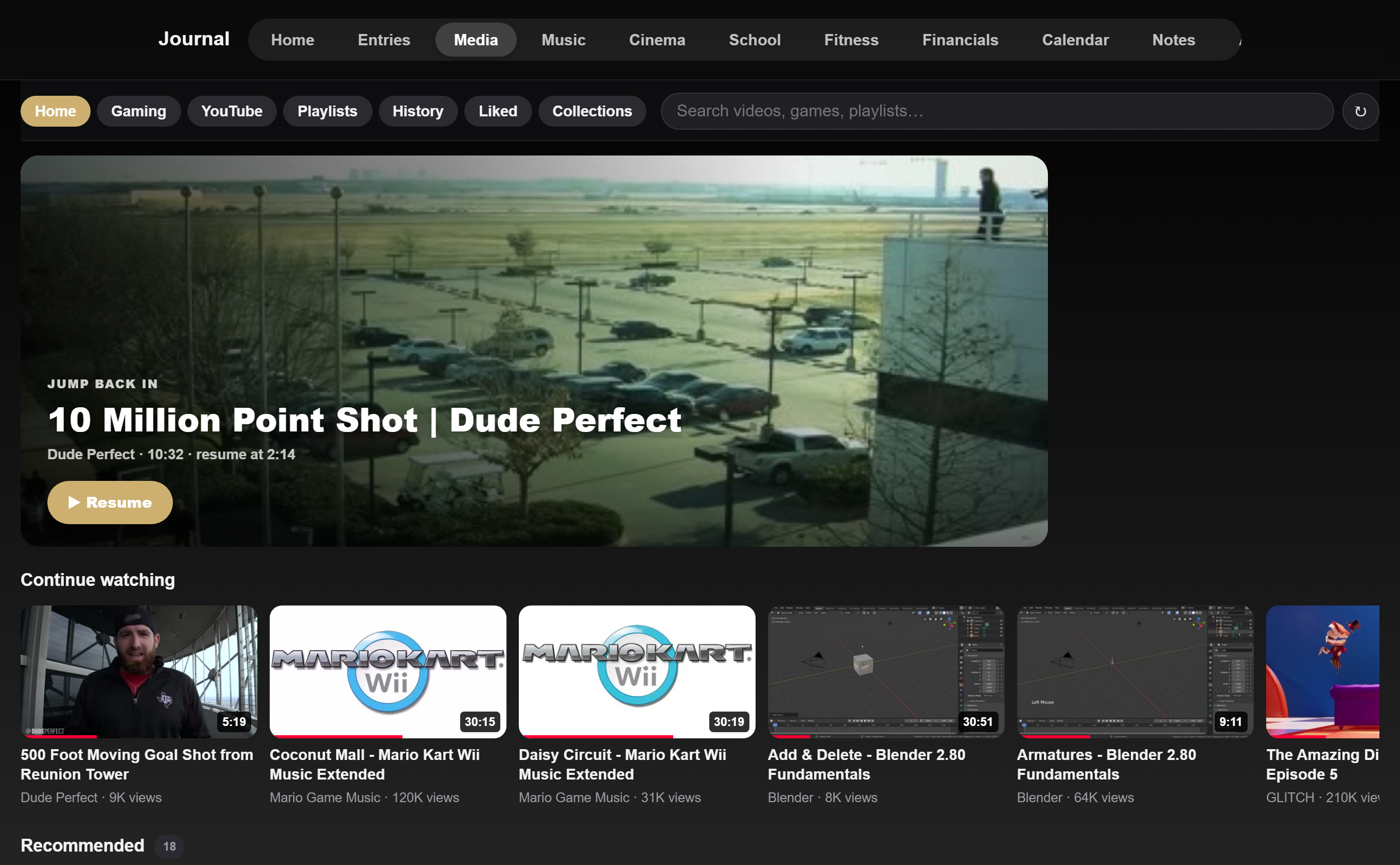1400x865 pixels.
Task: Go to the Music tab
Action: pyautogui.click(x=563, y=40)
